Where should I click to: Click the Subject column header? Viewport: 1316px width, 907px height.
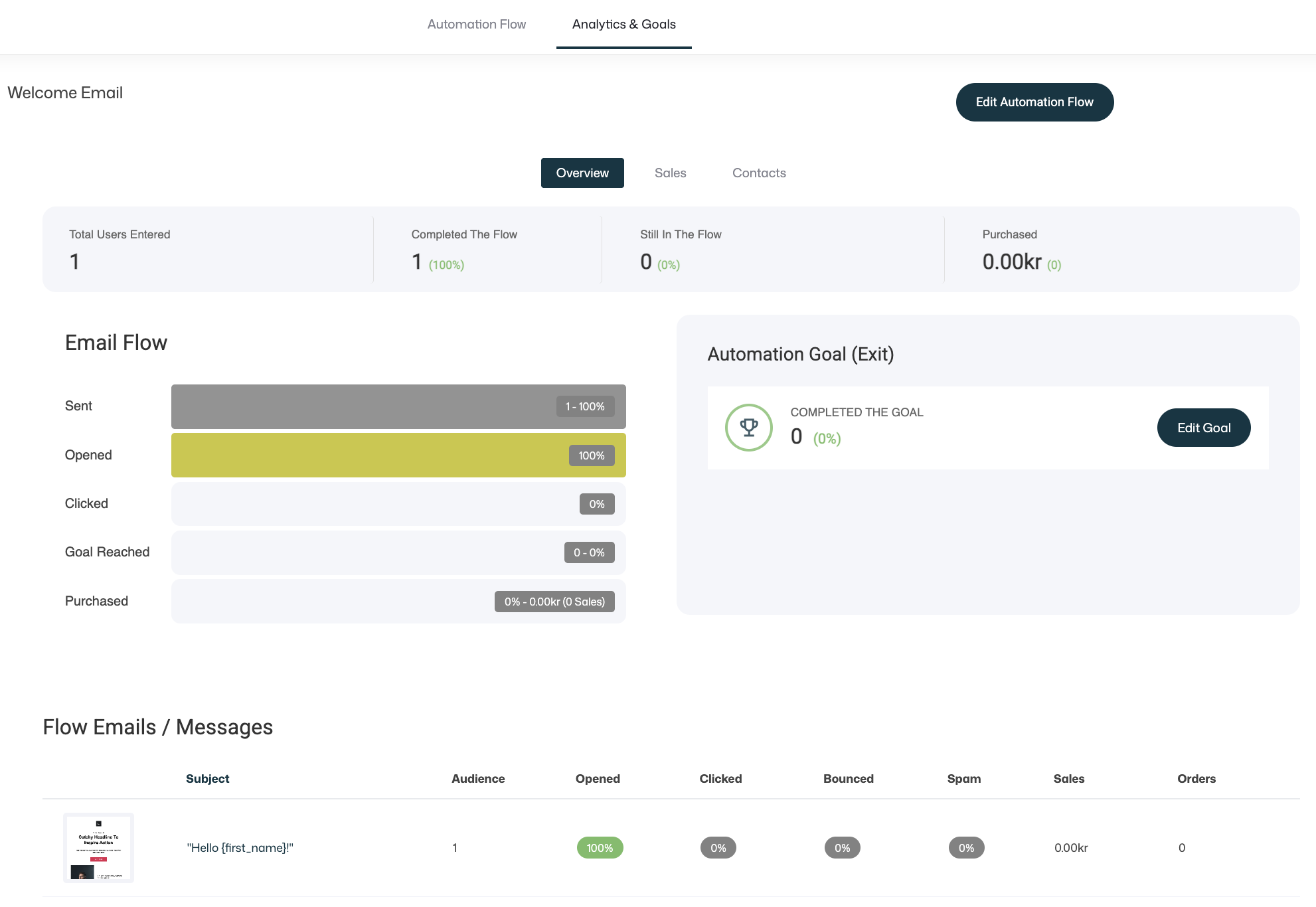coord(207,779)
